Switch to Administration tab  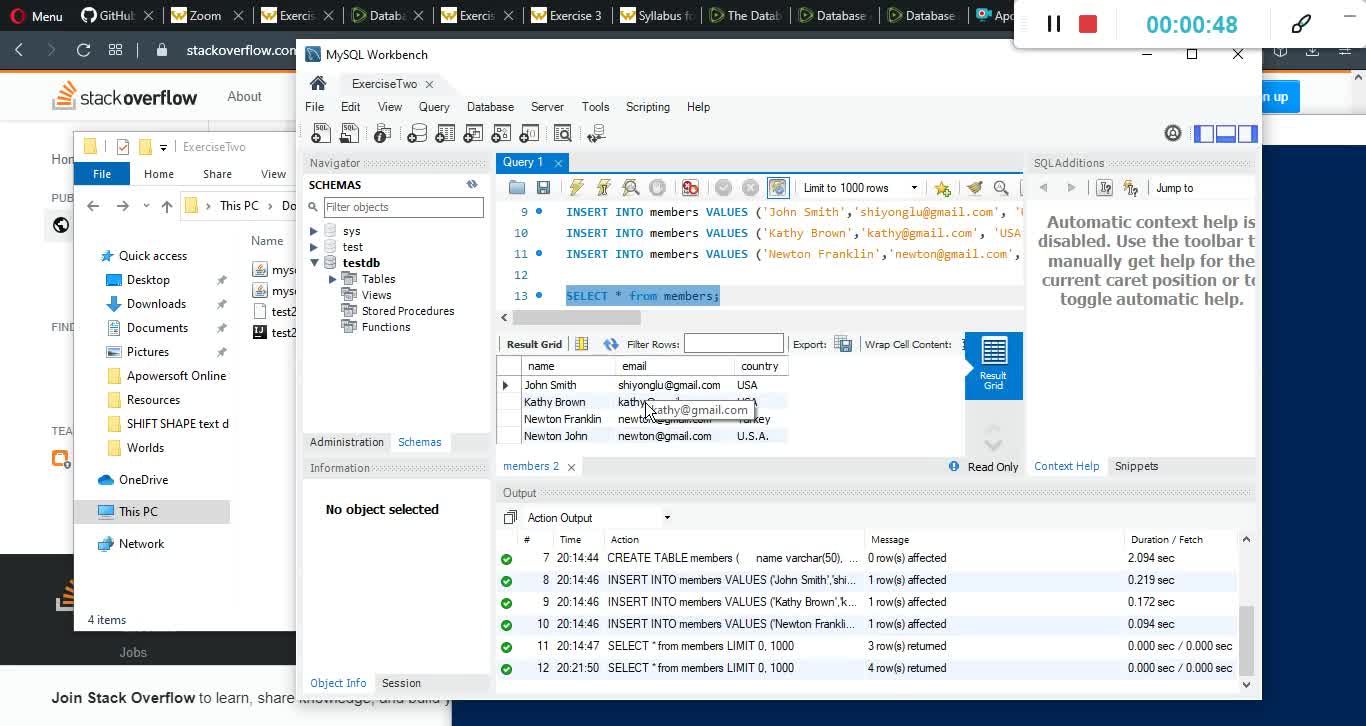click(x=347, y=442)
